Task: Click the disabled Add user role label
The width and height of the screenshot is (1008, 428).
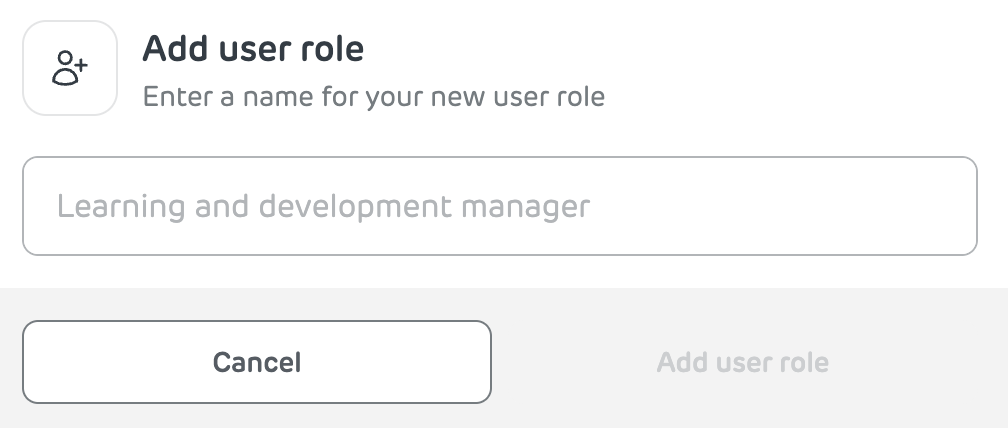Action: pyautogui.click(x=742, y=362)
